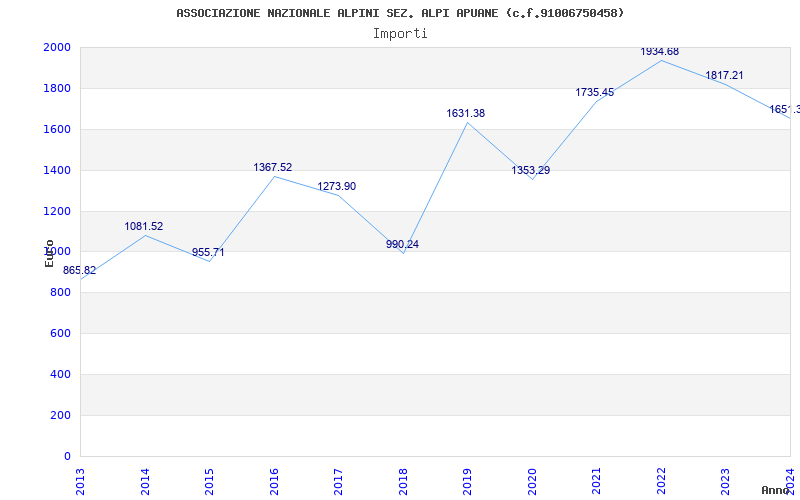Screen dimensions: 800x500
Task: Click y-axis value 1200
Action: (x=57, y=211)
